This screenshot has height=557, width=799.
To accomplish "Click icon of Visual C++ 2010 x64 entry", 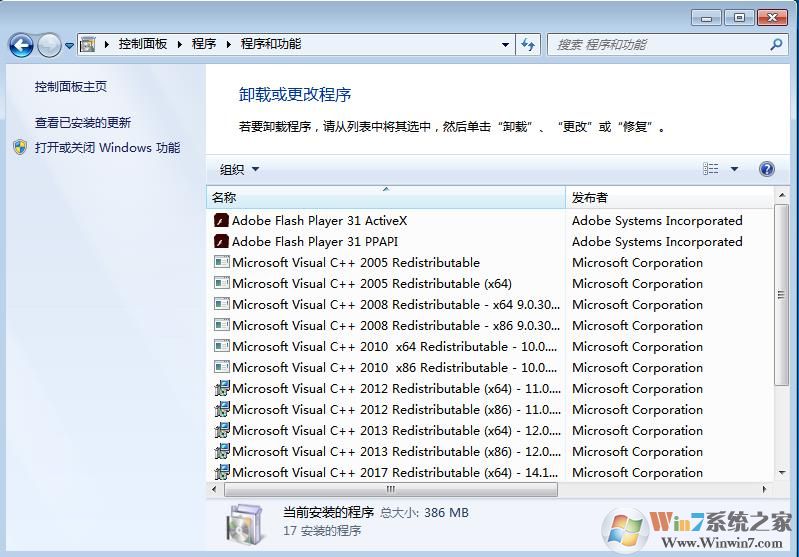I will pos(222,347).
